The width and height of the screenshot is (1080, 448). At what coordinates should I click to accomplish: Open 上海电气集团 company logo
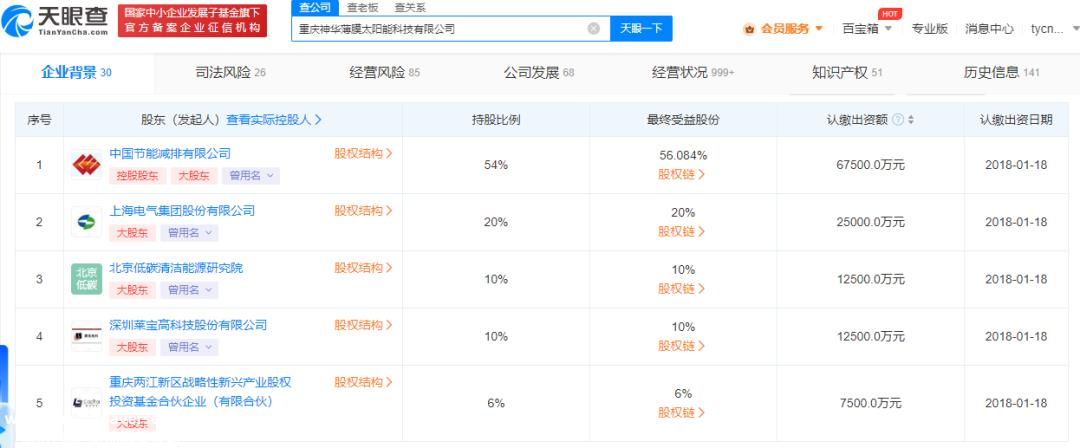(86, 222)
